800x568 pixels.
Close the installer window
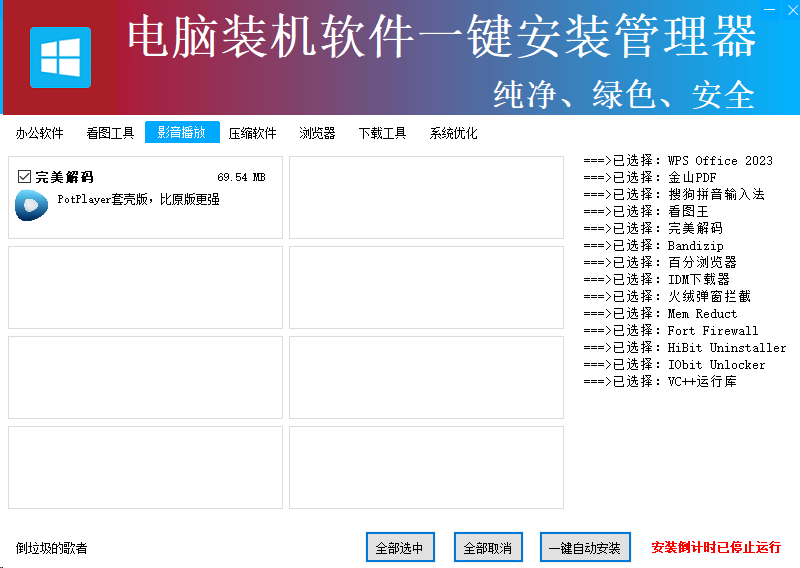(792, 9)
